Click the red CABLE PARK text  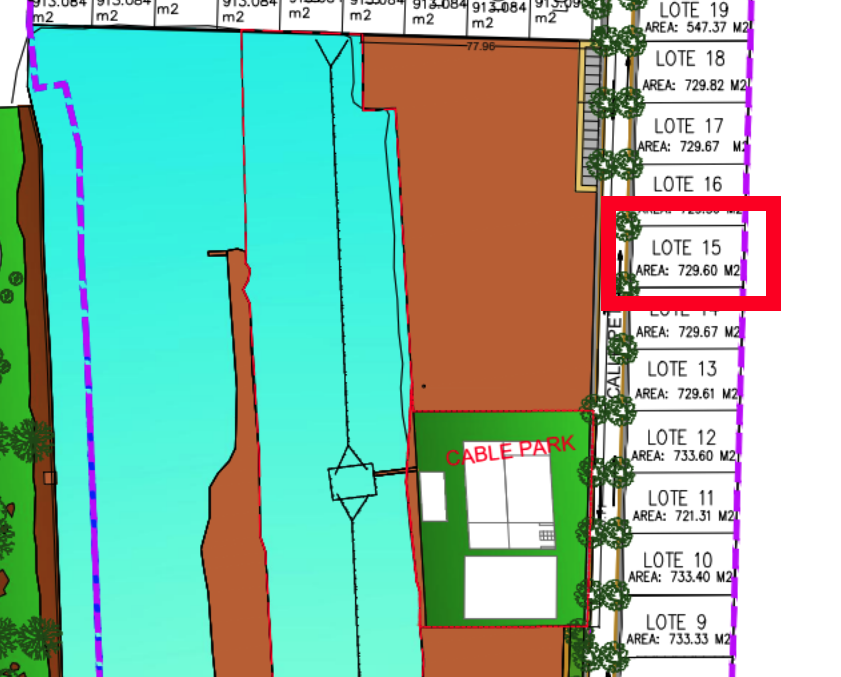510,449
